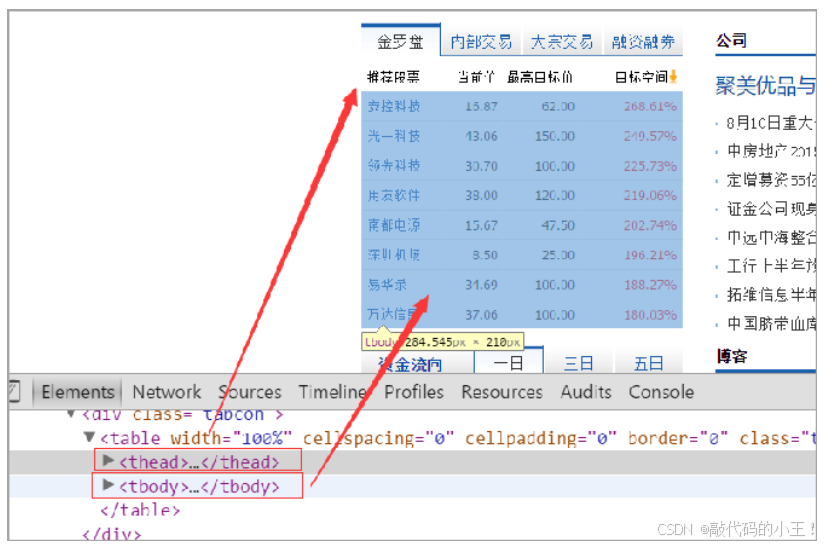Expand the collapsed tbody node
833x545 pixels.
(108, 484)
